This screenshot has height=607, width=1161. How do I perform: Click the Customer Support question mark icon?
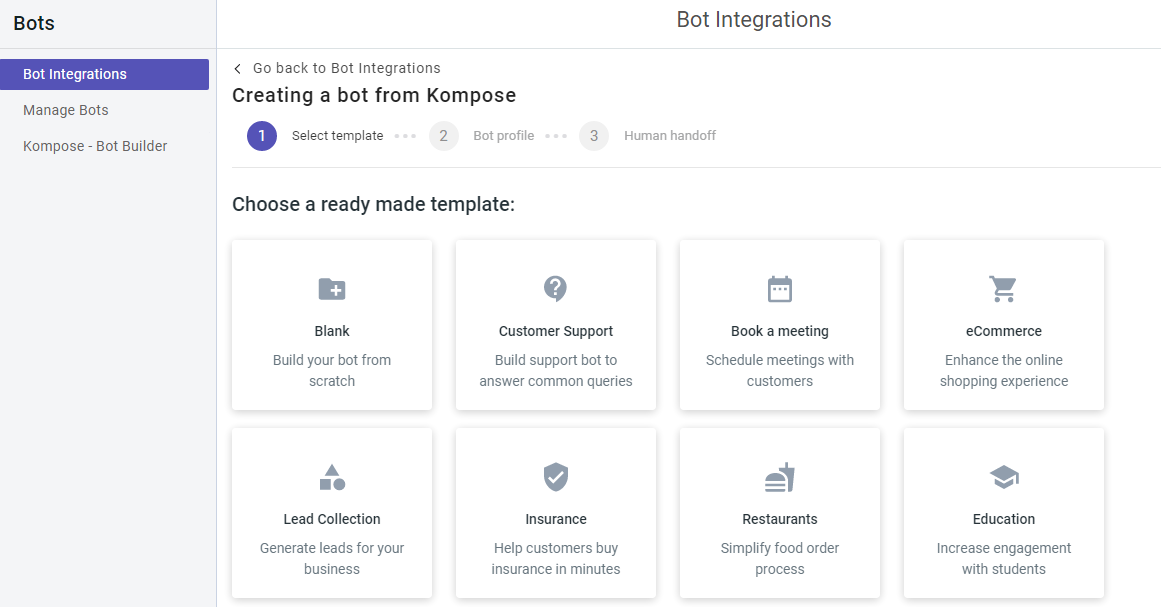click(x=556, y=289)
